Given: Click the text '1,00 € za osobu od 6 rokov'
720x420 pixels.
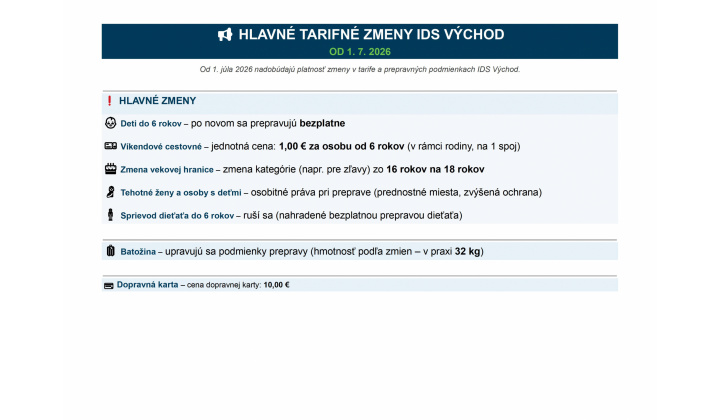Looking at the screenshot, I should click(342, 146).
